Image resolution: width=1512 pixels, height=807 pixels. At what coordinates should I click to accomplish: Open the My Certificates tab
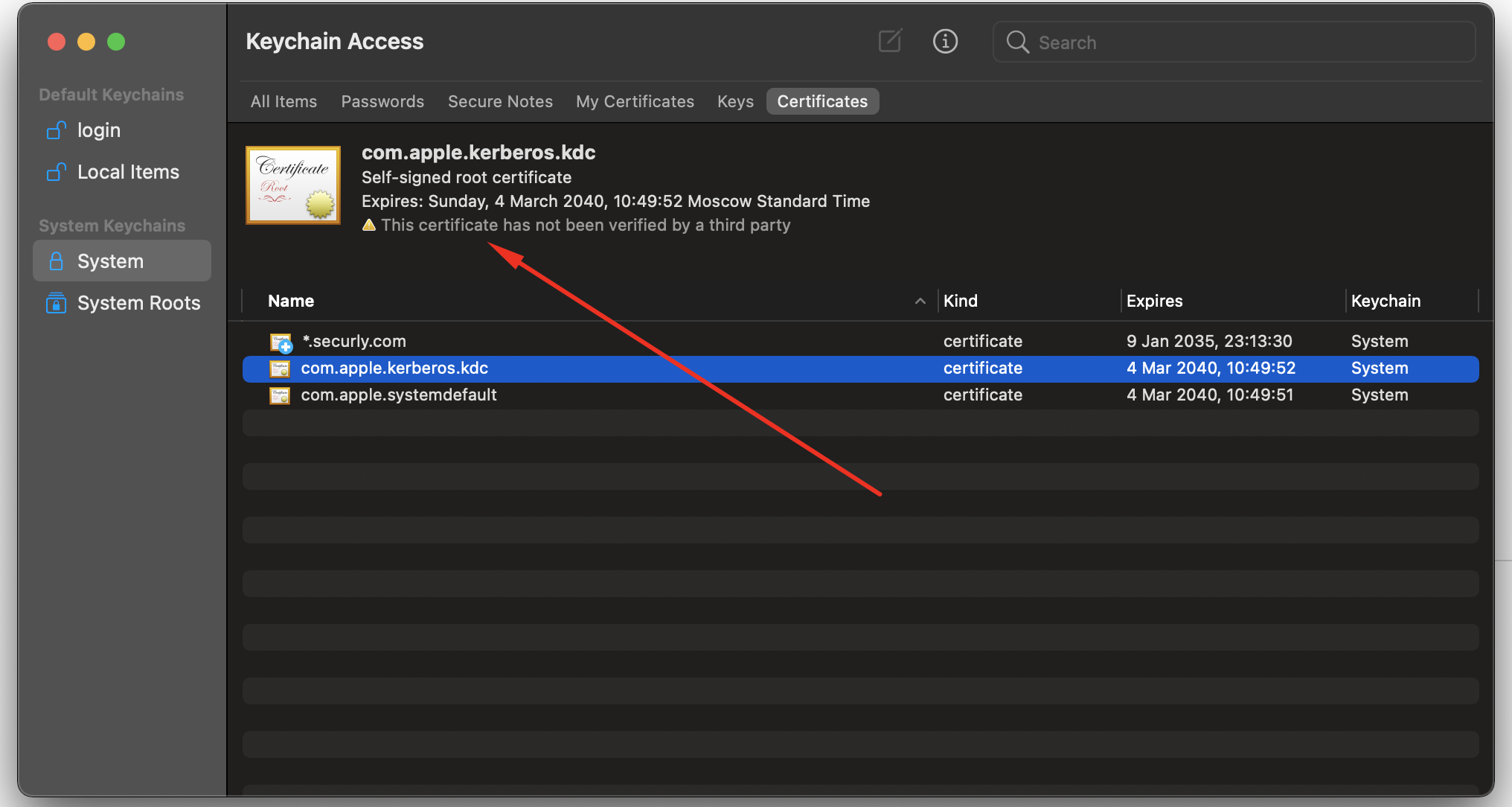click(635, 101)
